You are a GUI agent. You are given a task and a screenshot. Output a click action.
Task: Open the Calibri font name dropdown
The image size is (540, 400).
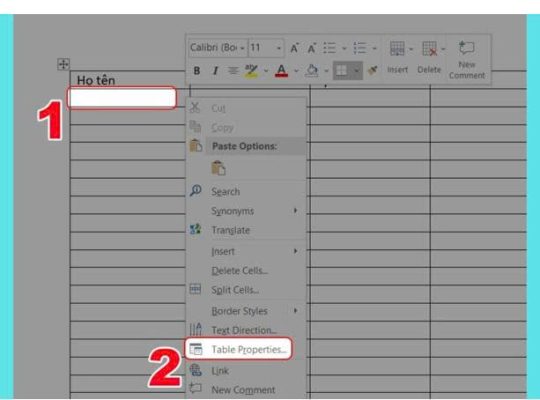pos(218,48)
